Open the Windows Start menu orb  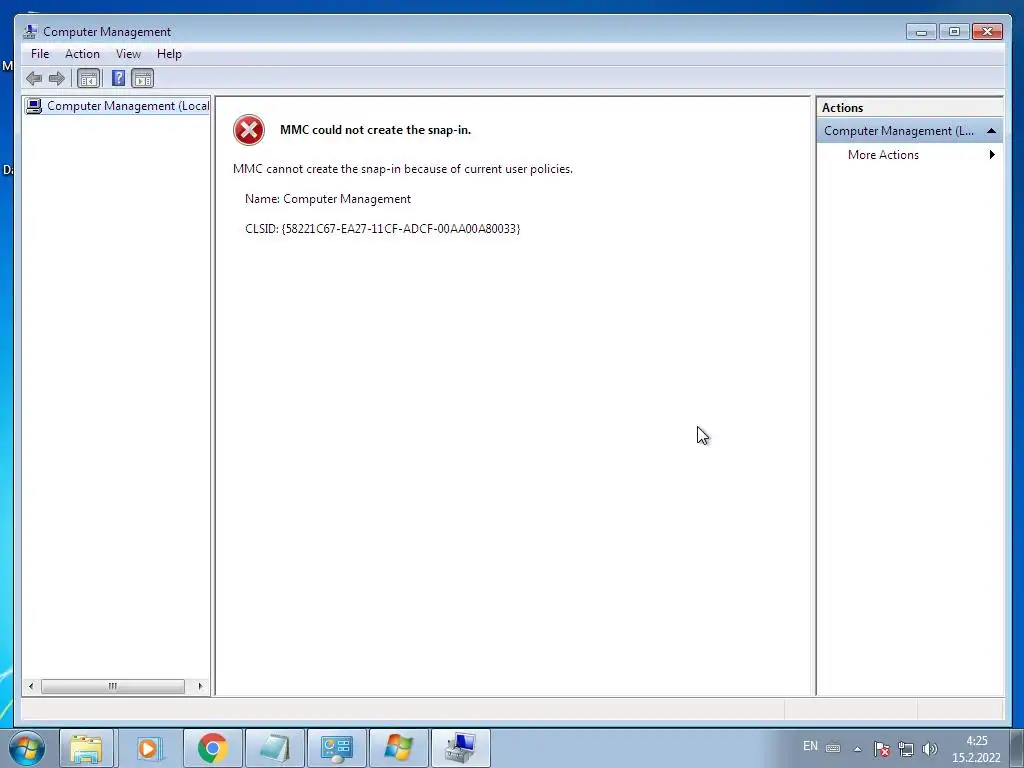click(x=27, y=748)
